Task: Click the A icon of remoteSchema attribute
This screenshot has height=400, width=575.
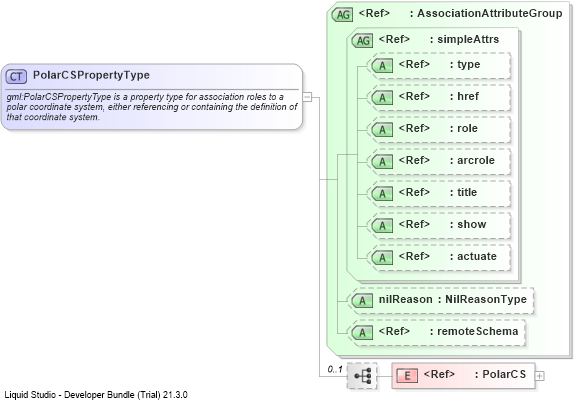Action: click(362, 333)
